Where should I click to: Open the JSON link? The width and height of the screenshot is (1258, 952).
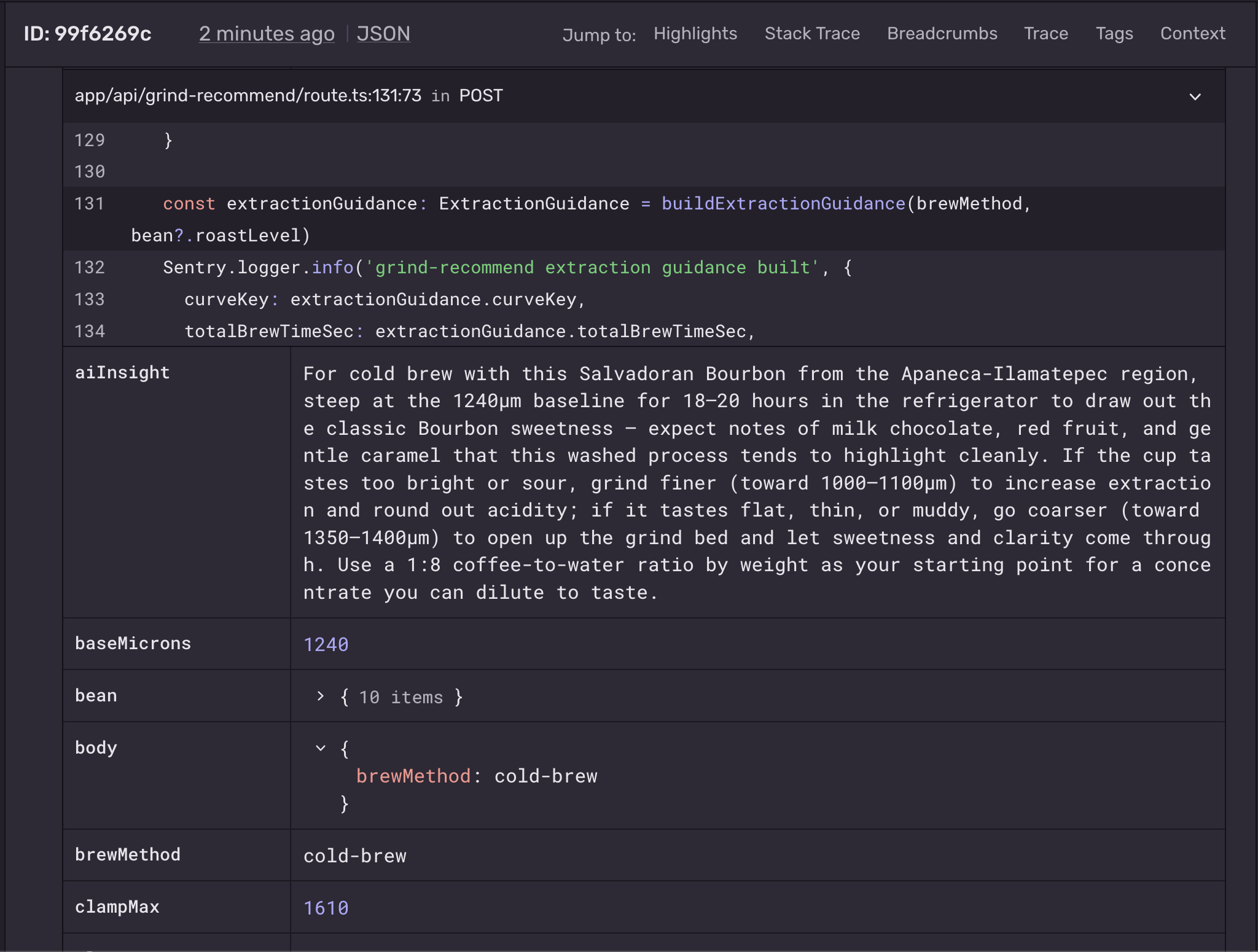click(383, 34)
